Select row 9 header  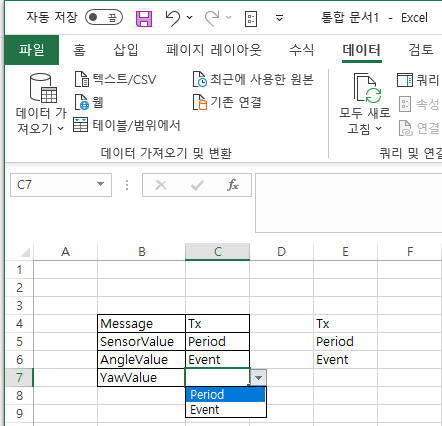pyautogui.click(x=19, y=414)
